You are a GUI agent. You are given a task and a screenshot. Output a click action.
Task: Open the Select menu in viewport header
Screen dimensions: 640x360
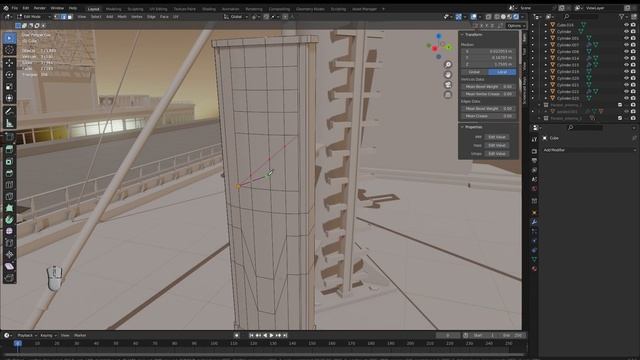[x=96, y=17]
